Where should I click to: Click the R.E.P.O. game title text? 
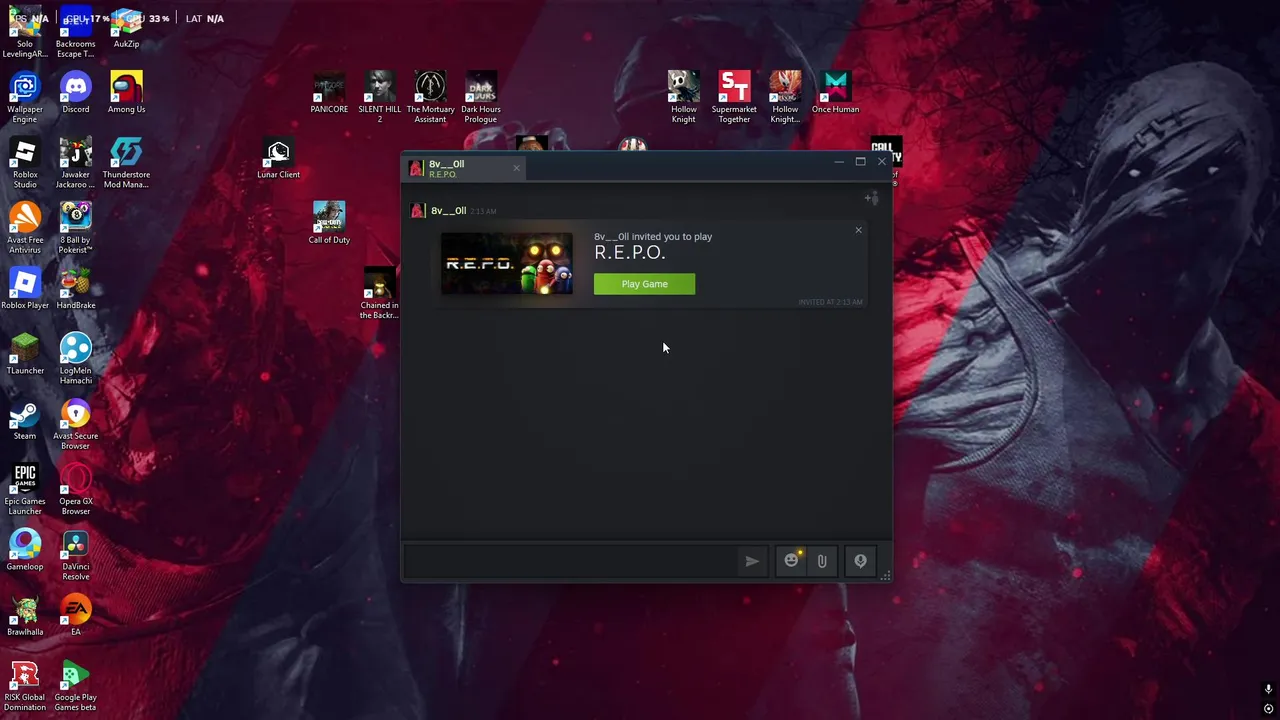coord(629,253)
